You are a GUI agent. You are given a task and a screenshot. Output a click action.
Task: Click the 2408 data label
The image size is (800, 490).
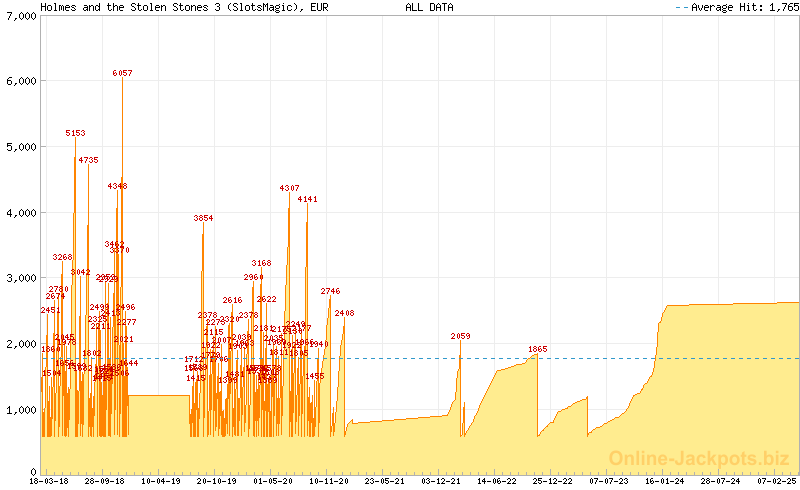[x=344, y=313]
